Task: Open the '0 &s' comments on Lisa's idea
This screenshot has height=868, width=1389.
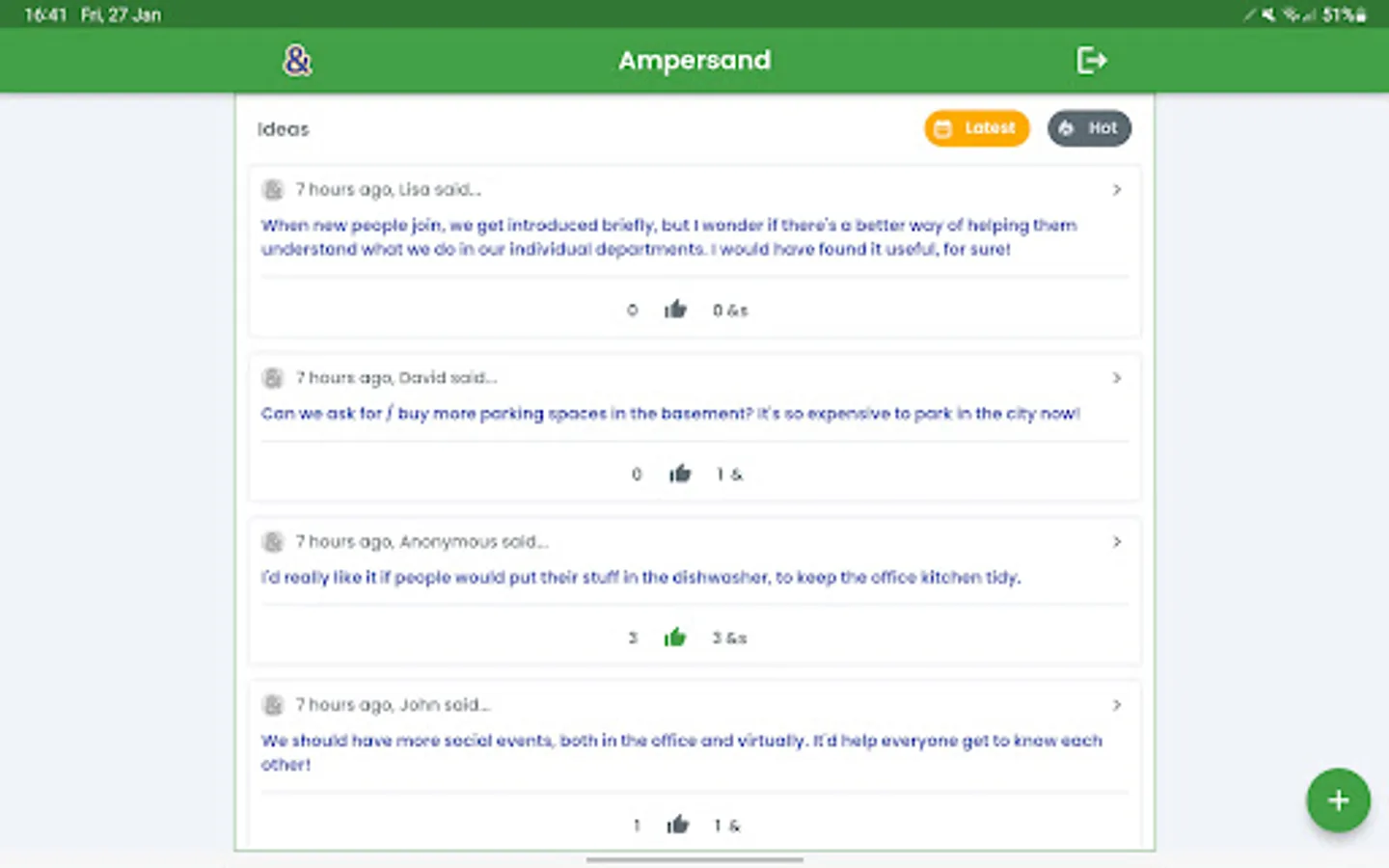Action: point(730,311)
